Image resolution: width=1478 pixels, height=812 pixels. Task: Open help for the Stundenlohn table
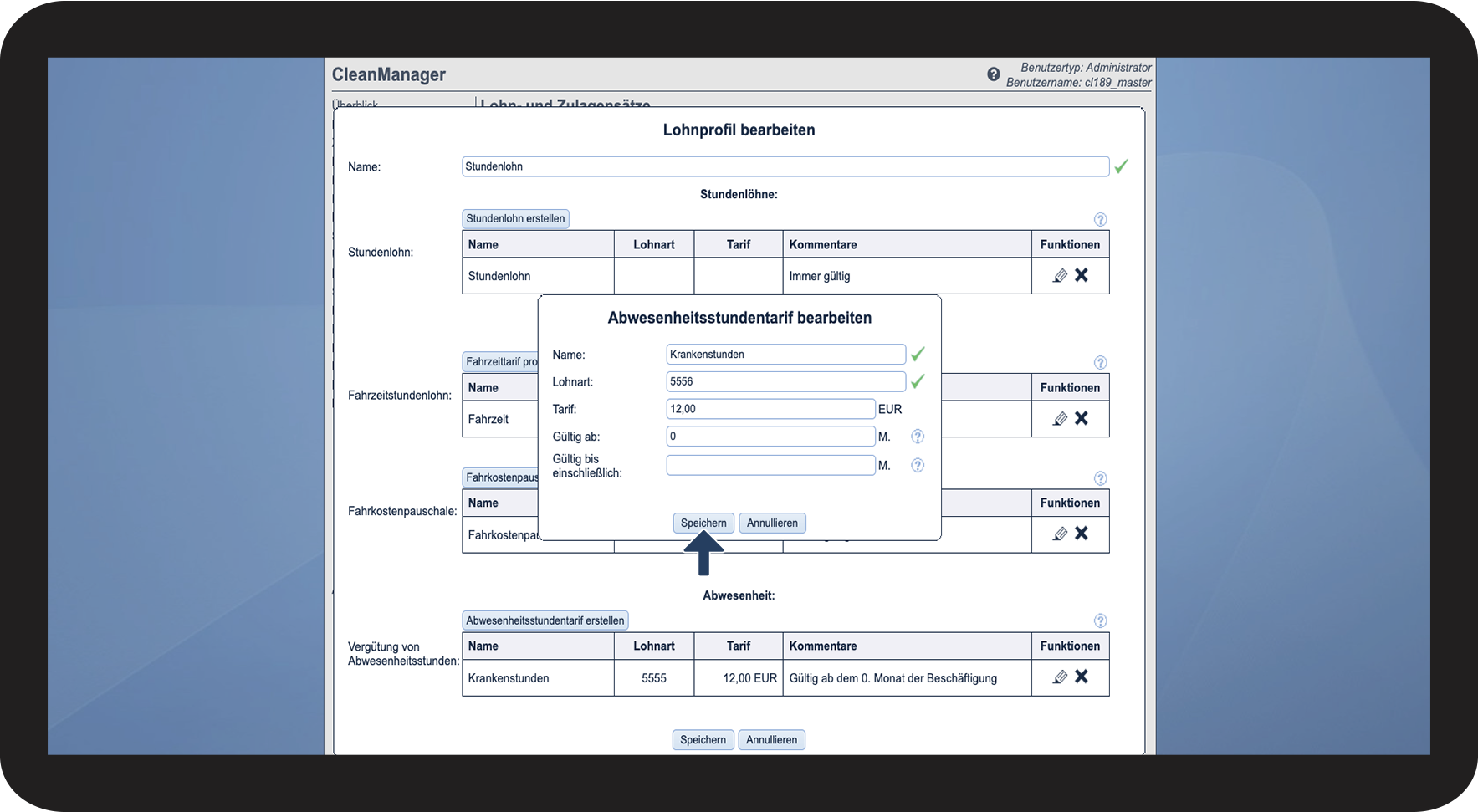1100,219
